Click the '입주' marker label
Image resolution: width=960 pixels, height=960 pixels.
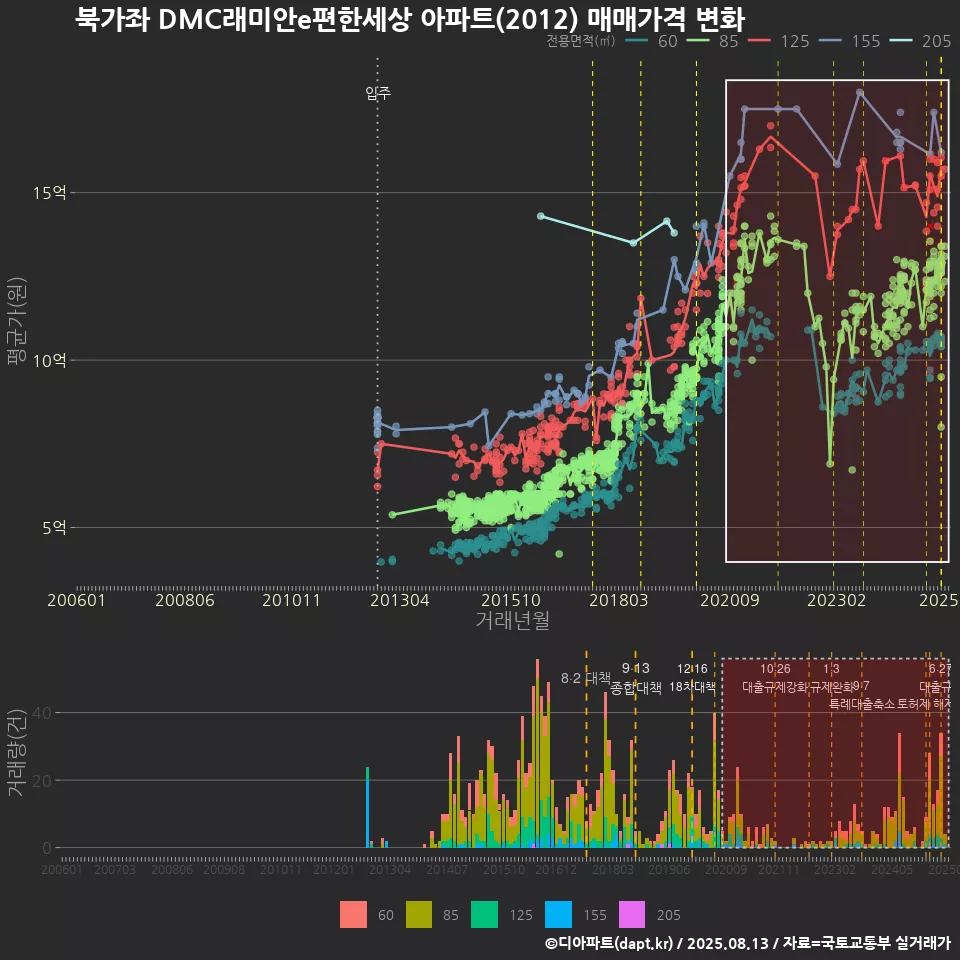(x=378, y=93)
